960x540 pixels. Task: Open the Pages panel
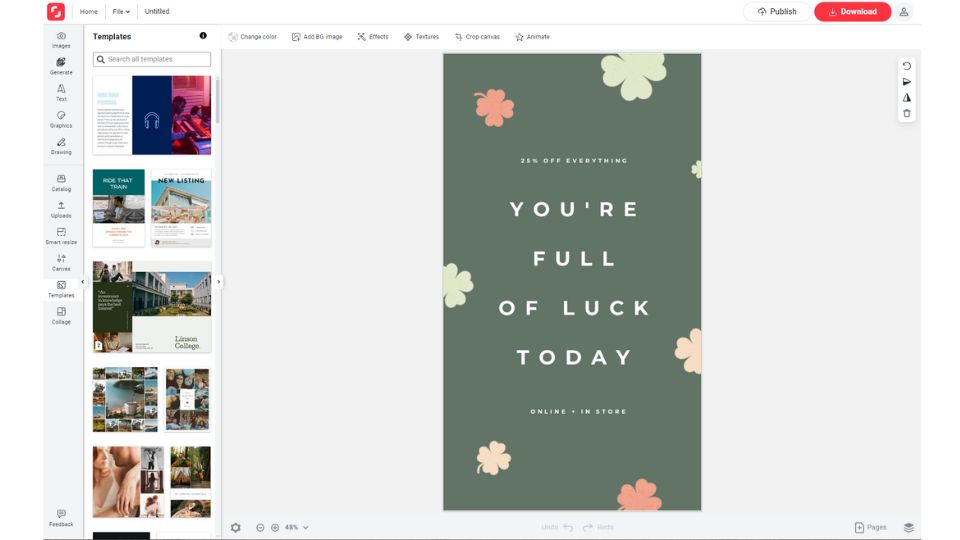pyautogui.click(x=870, y=527)
